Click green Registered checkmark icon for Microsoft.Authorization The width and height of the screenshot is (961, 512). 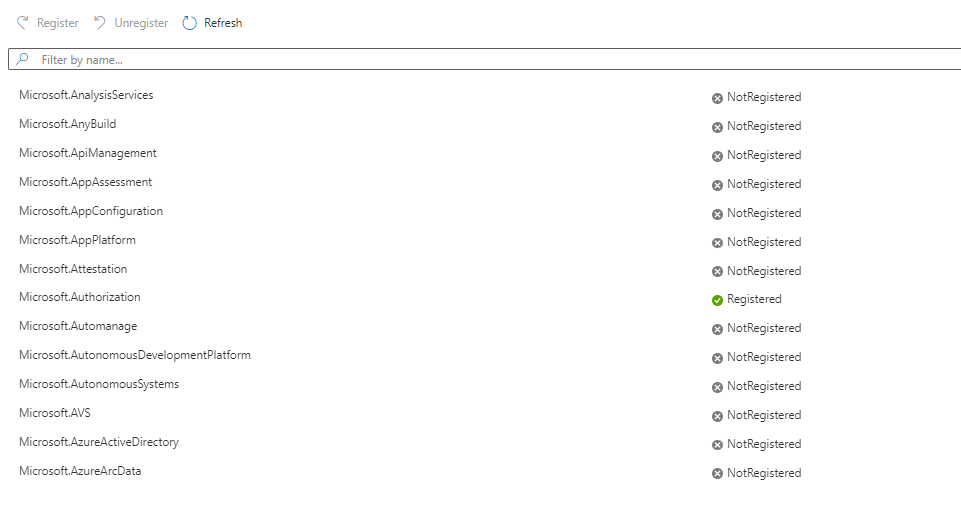pyautogui.click(x=717, y=300)
